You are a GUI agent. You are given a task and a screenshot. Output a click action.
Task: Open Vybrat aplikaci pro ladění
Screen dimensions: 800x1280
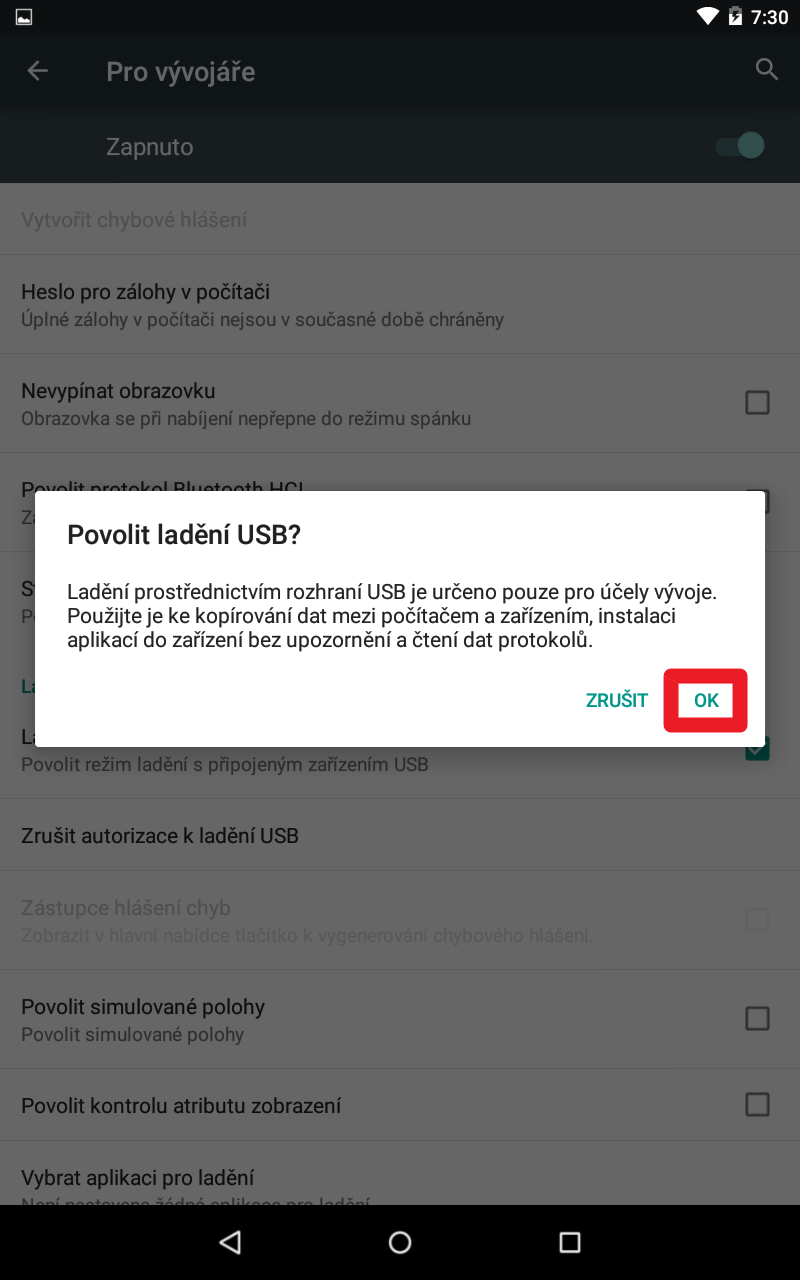click(x=400, y=1175)
